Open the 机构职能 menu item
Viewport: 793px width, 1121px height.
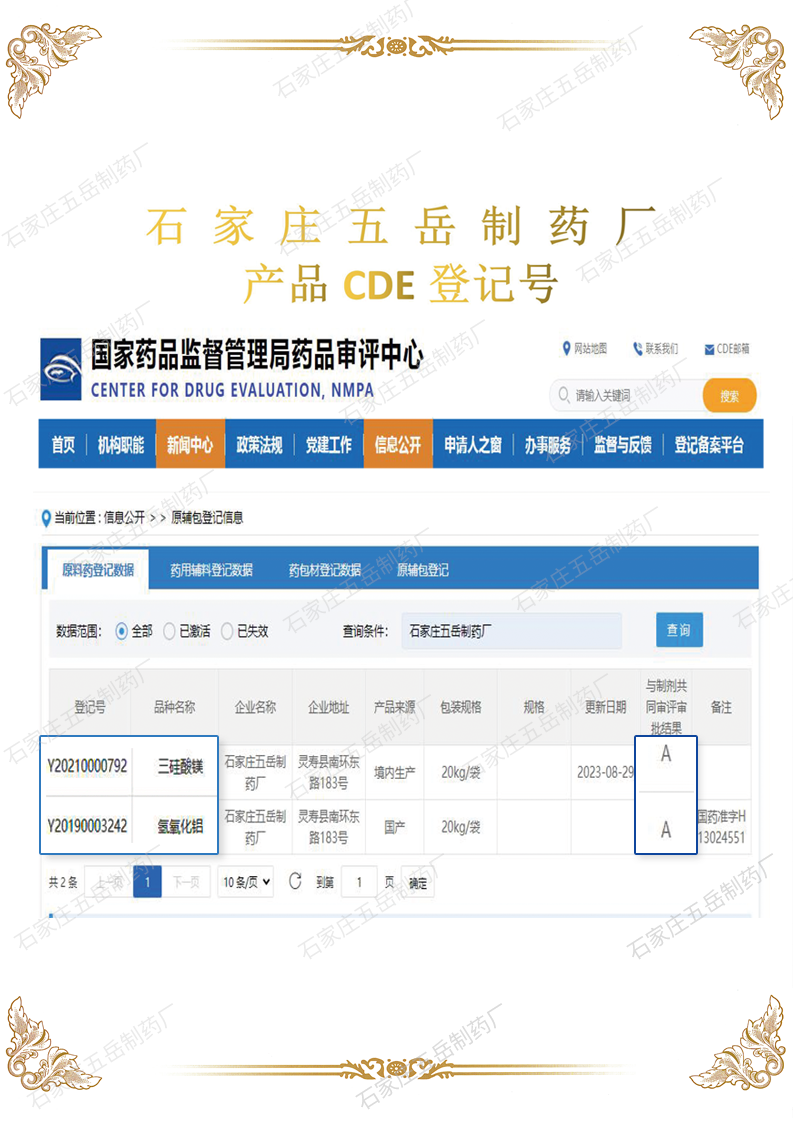coord(121,445)
